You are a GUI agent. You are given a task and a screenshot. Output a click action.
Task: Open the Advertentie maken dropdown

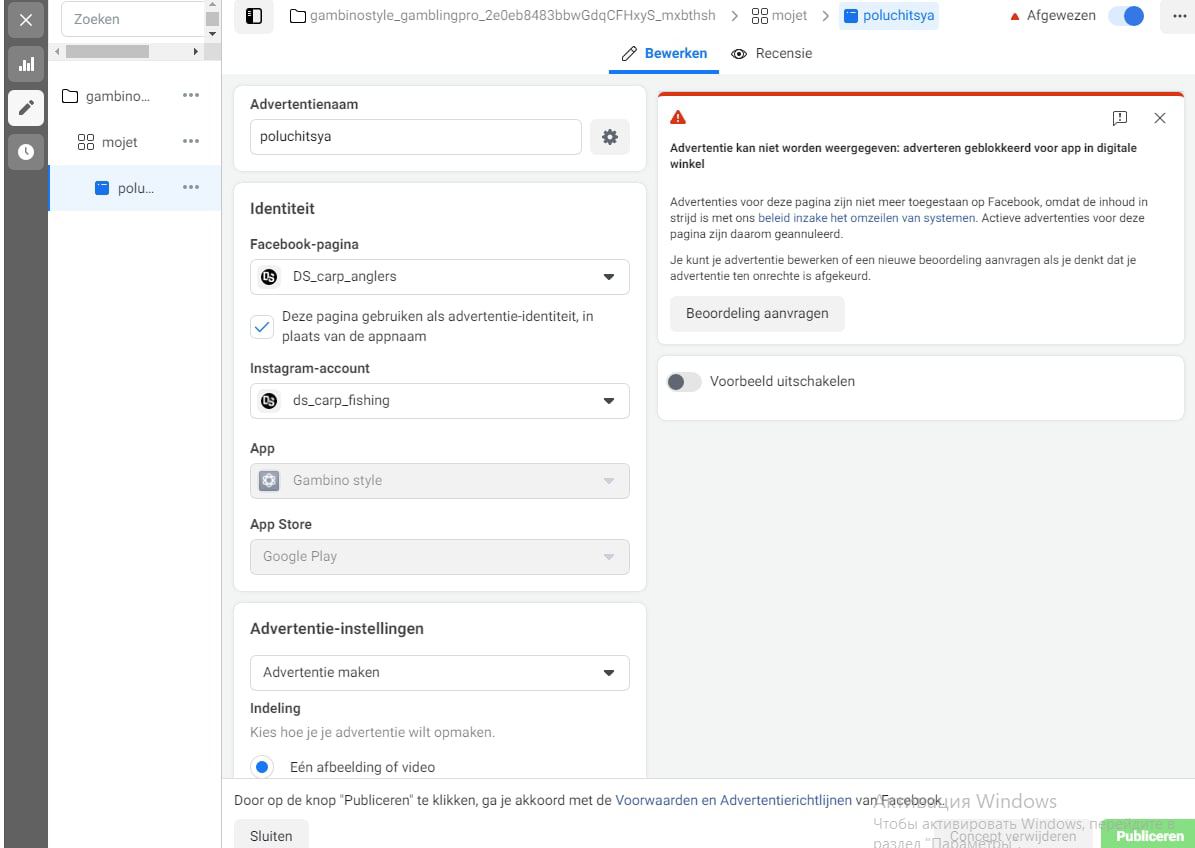[440, 673]
